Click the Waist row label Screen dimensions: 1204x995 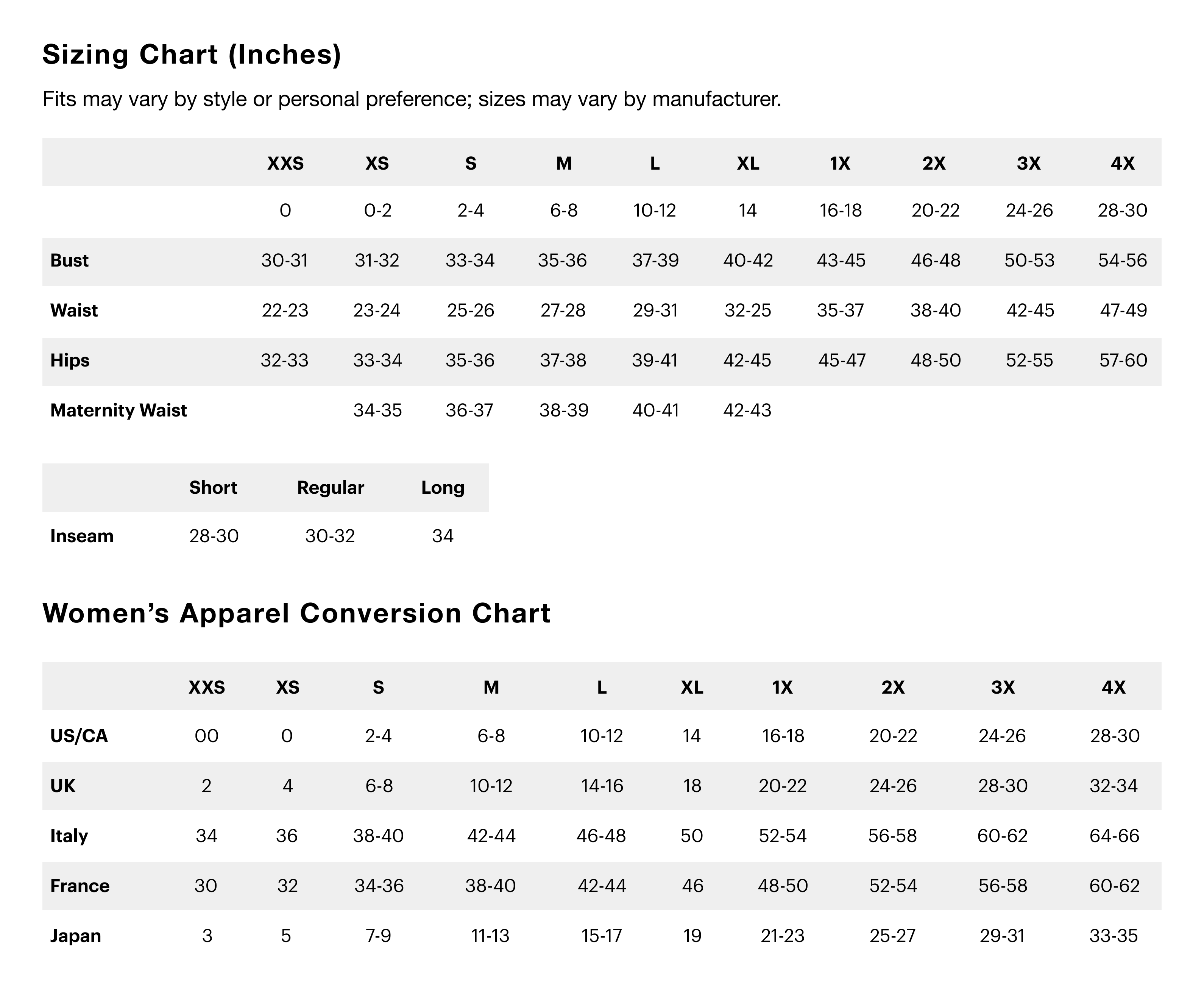(x=74, y=310)
